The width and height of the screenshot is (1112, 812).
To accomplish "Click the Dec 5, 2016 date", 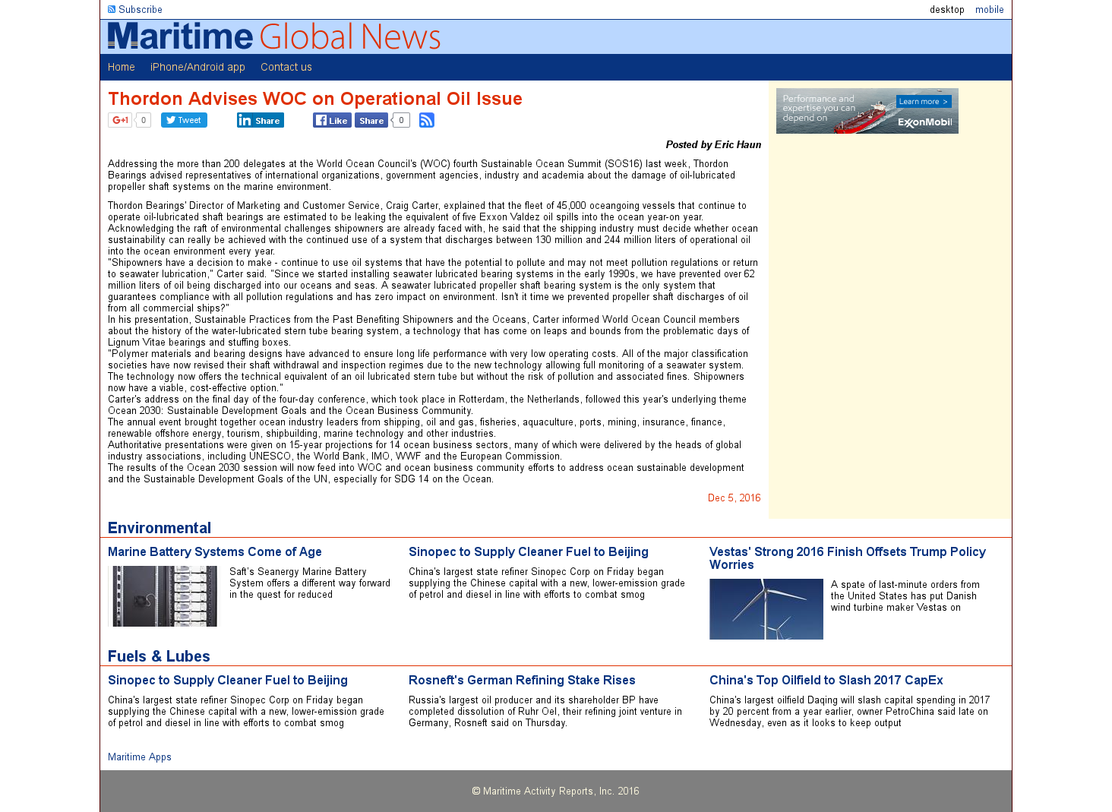I will point(734,498).
